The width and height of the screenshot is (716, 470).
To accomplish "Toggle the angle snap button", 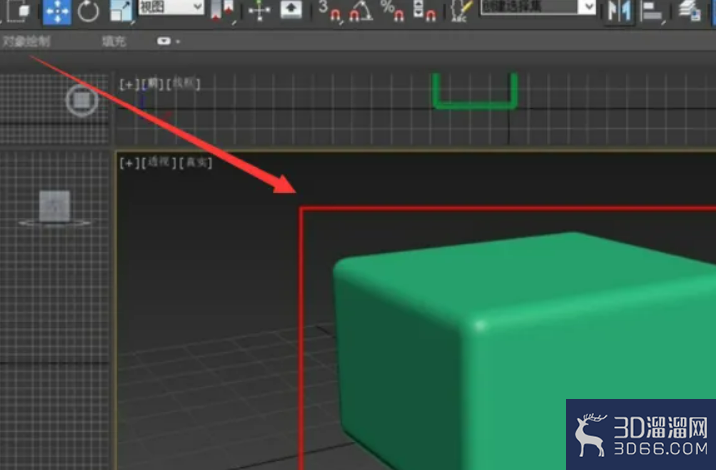I will (x=361, y=11).
